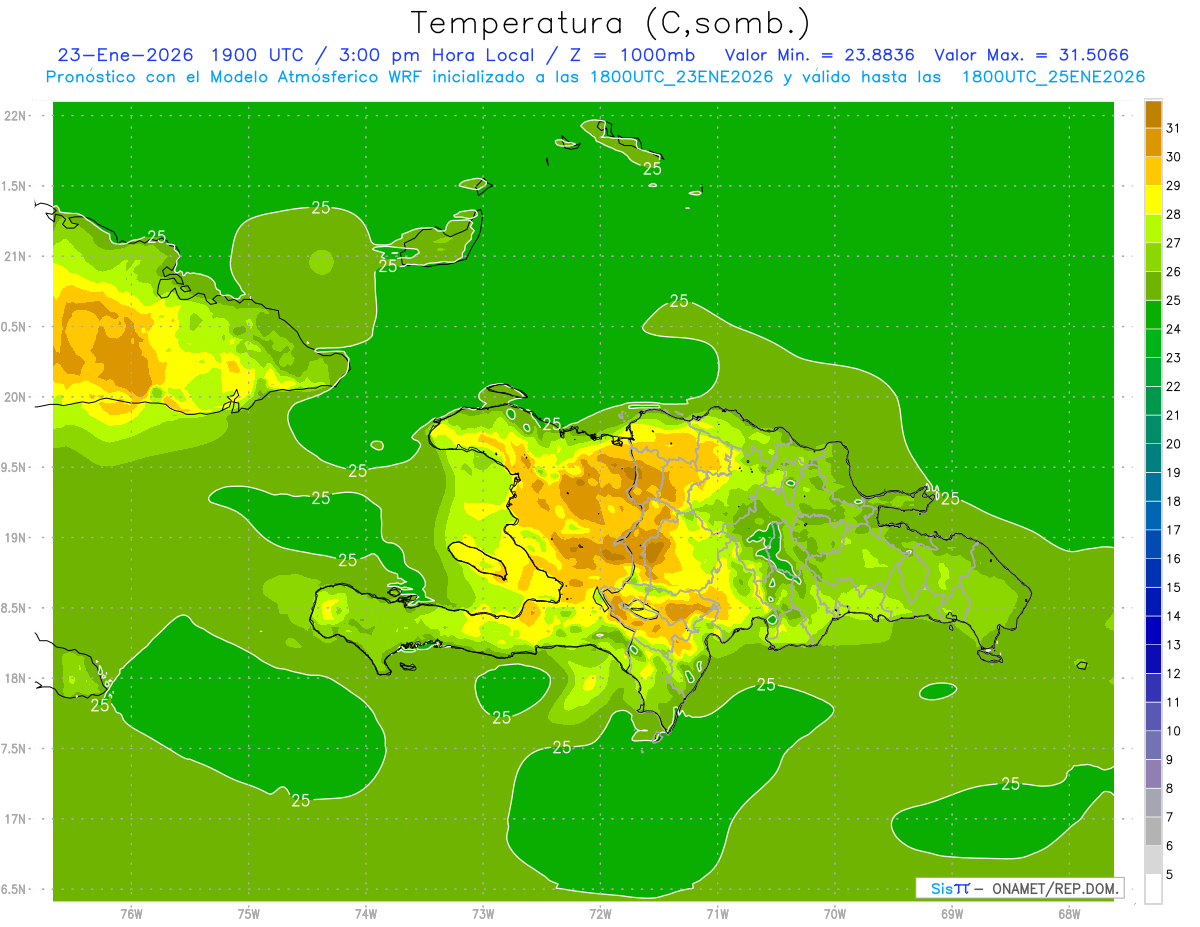The width and height of the screenshot is (1200, 927).
Task: Click the "22N" latitude axis label
Action: (16, 116)
